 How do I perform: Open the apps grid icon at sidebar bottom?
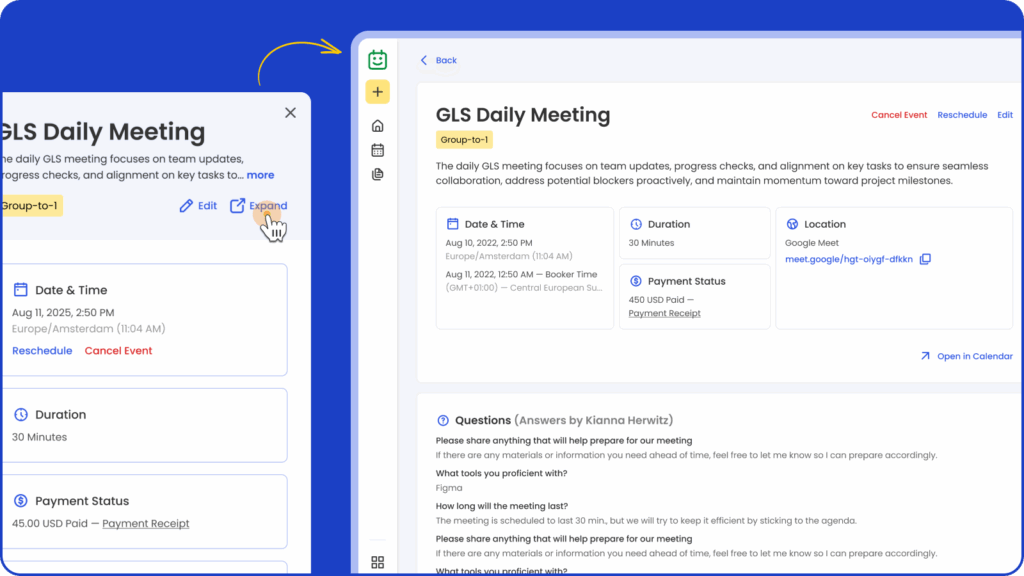tap(377, 562)
